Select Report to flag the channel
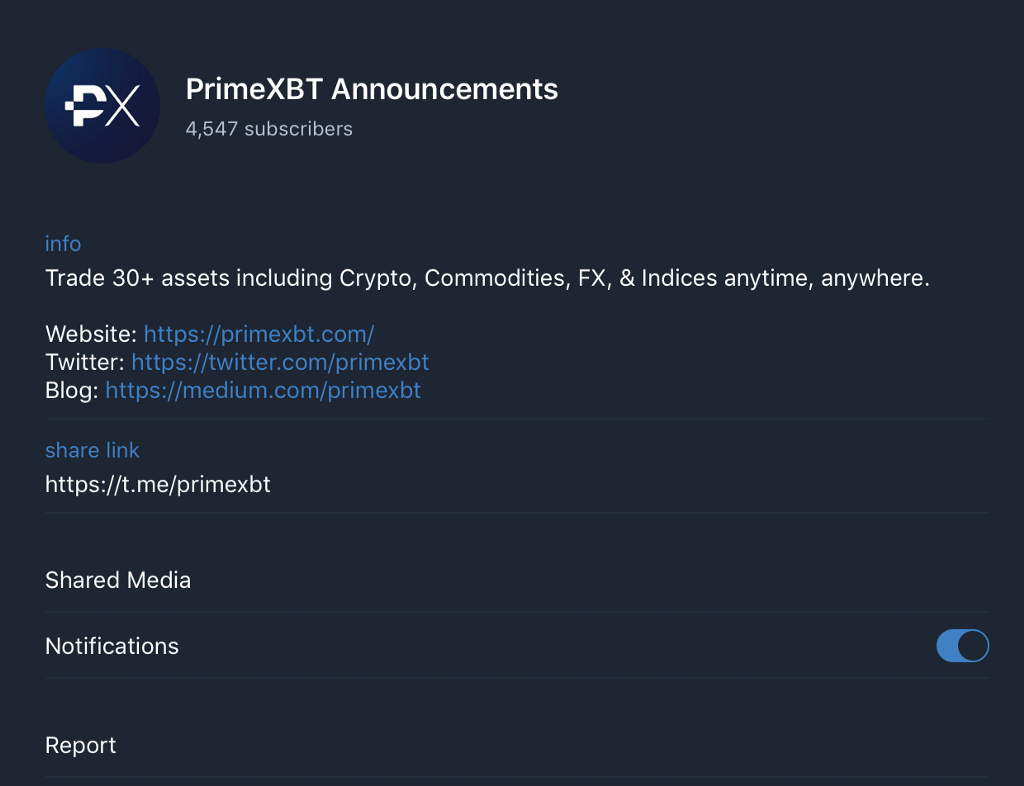The height and width of the screenshot is (786, 1024). point(80,745)
